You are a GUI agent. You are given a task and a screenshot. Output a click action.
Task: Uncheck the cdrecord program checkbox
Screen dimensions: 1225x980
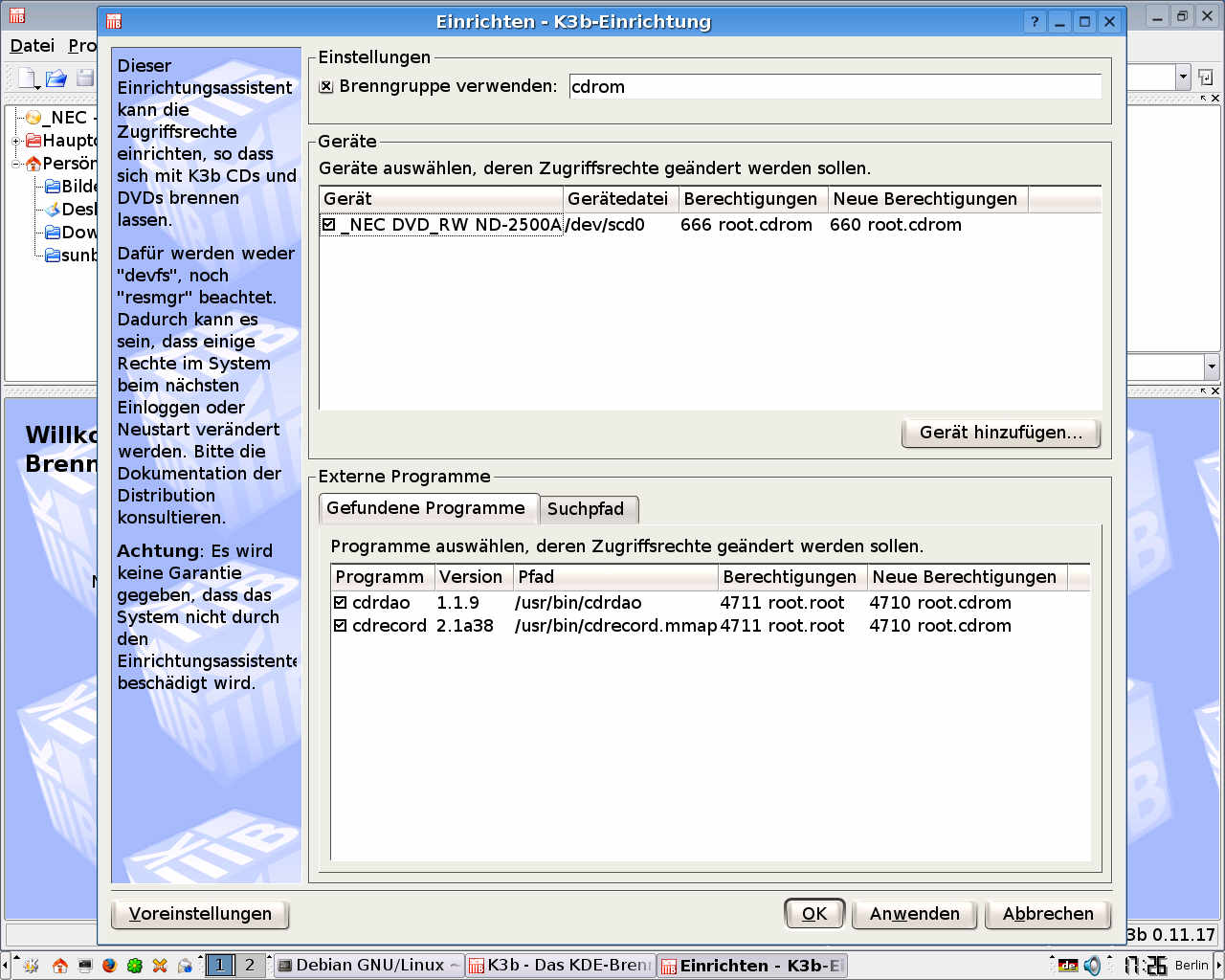click(340, 626)
